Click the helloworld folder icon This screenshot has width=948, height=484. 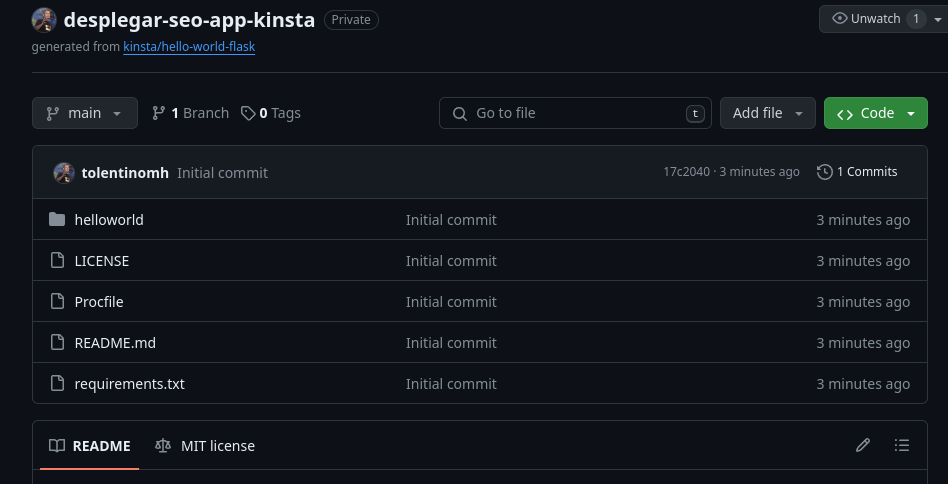(x=57, y=219)
